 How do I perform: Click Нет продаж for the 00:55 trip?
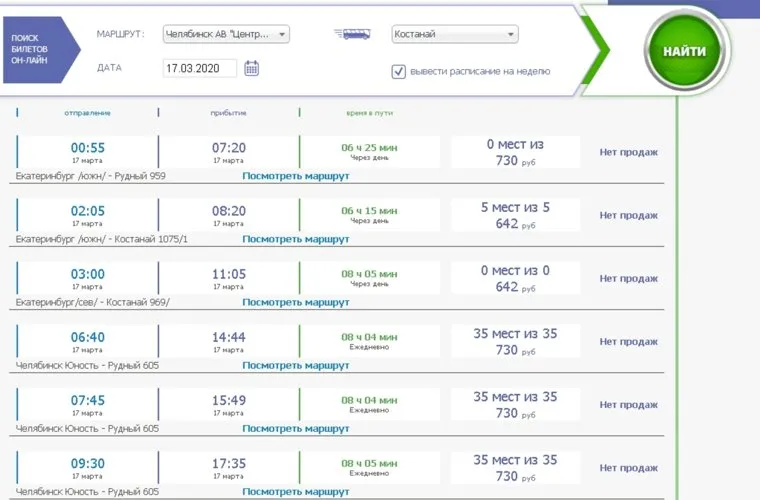pyautogui.click(x=628, y=152)
